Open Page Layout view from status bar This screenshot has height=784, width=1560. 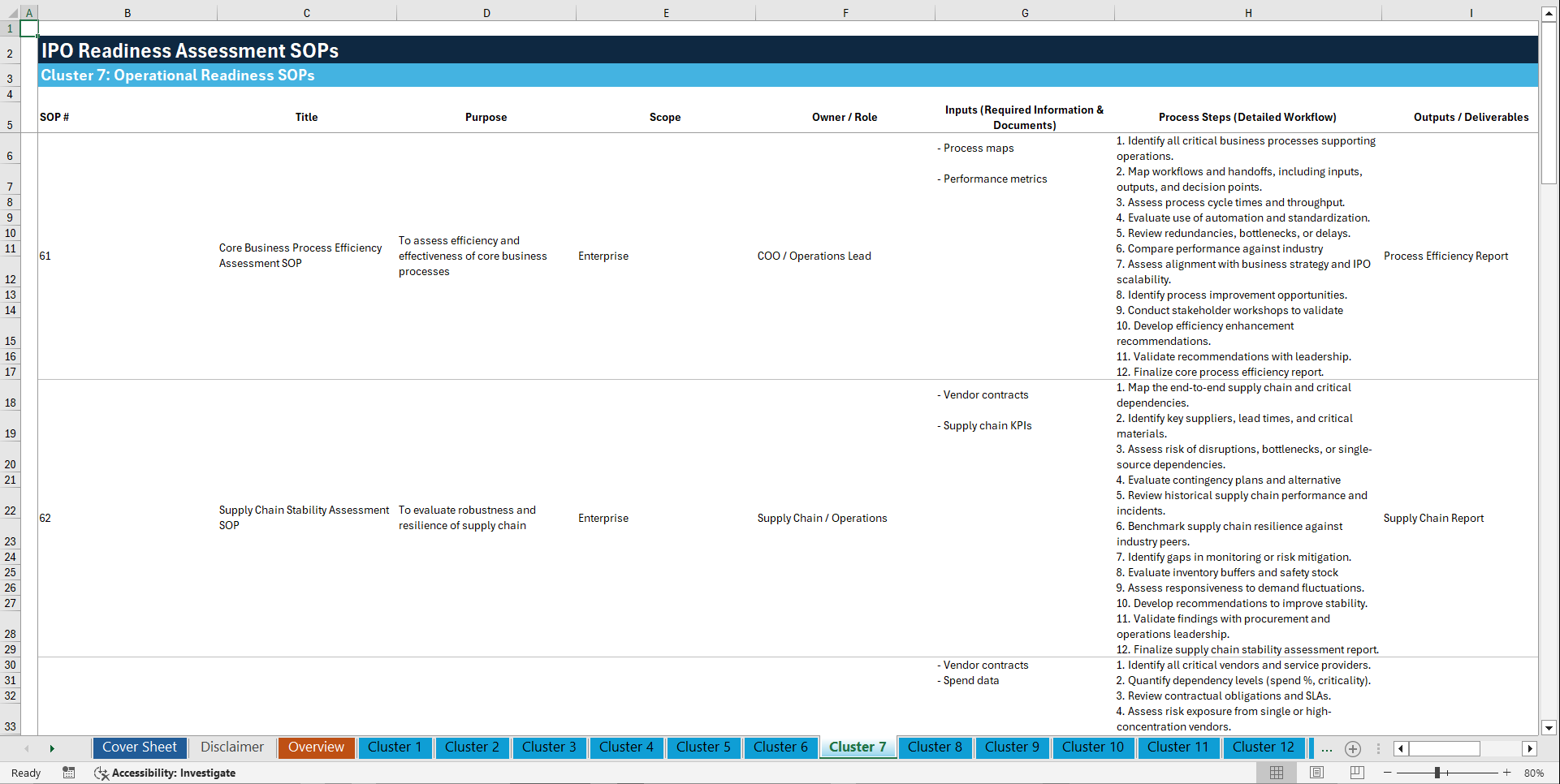pos(1316,773)
